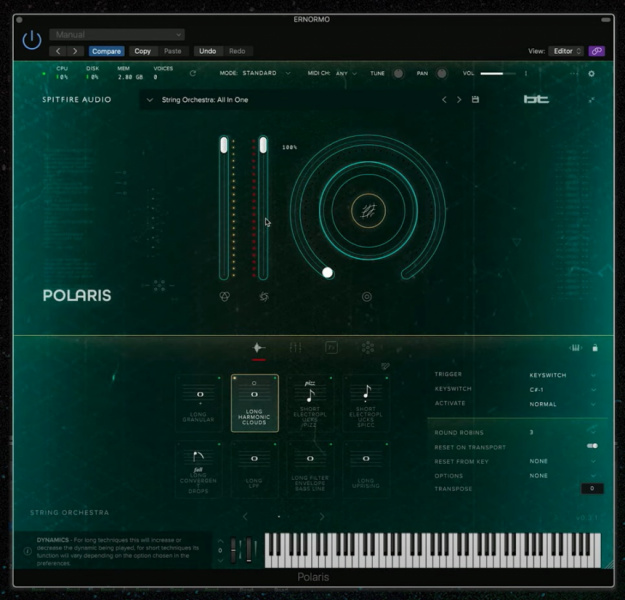This screenshot has width=625, height=600.
Task: Select previous preset arrow next to save icon
Action: (x=444, y=100)
